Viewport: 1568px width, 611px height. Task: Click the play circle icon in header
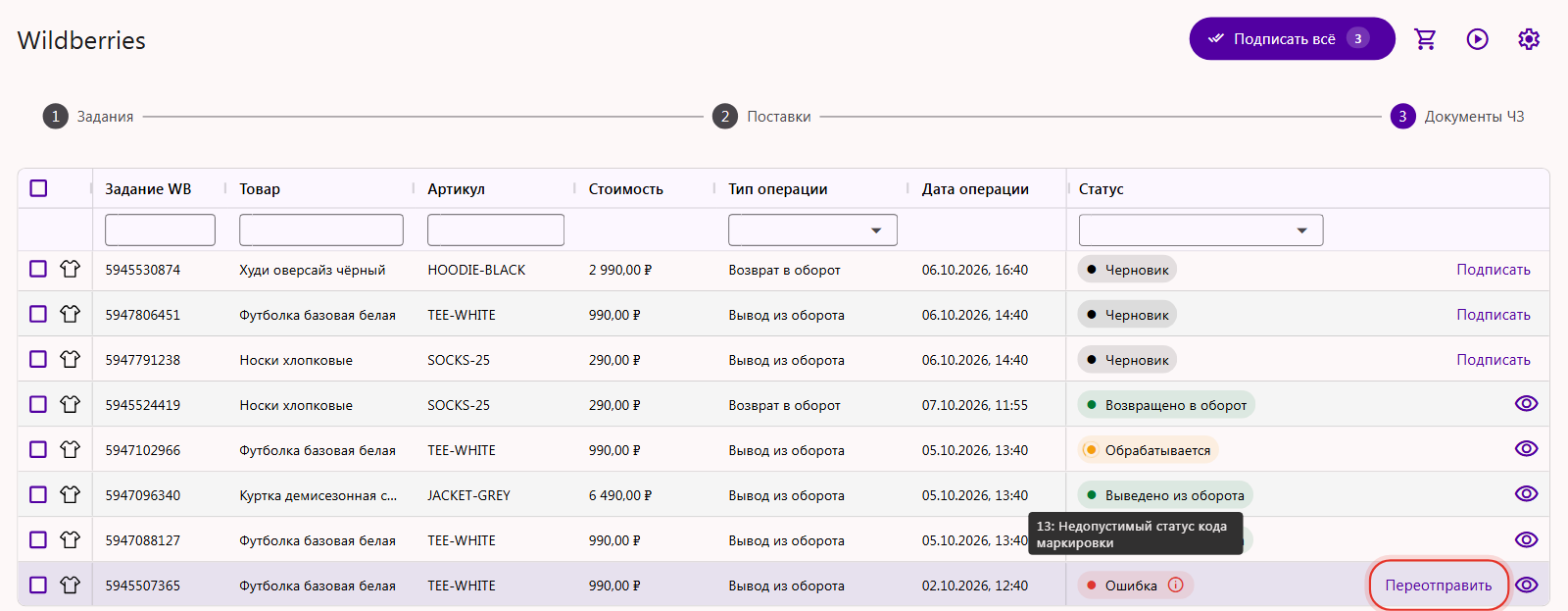point(1477,39)
